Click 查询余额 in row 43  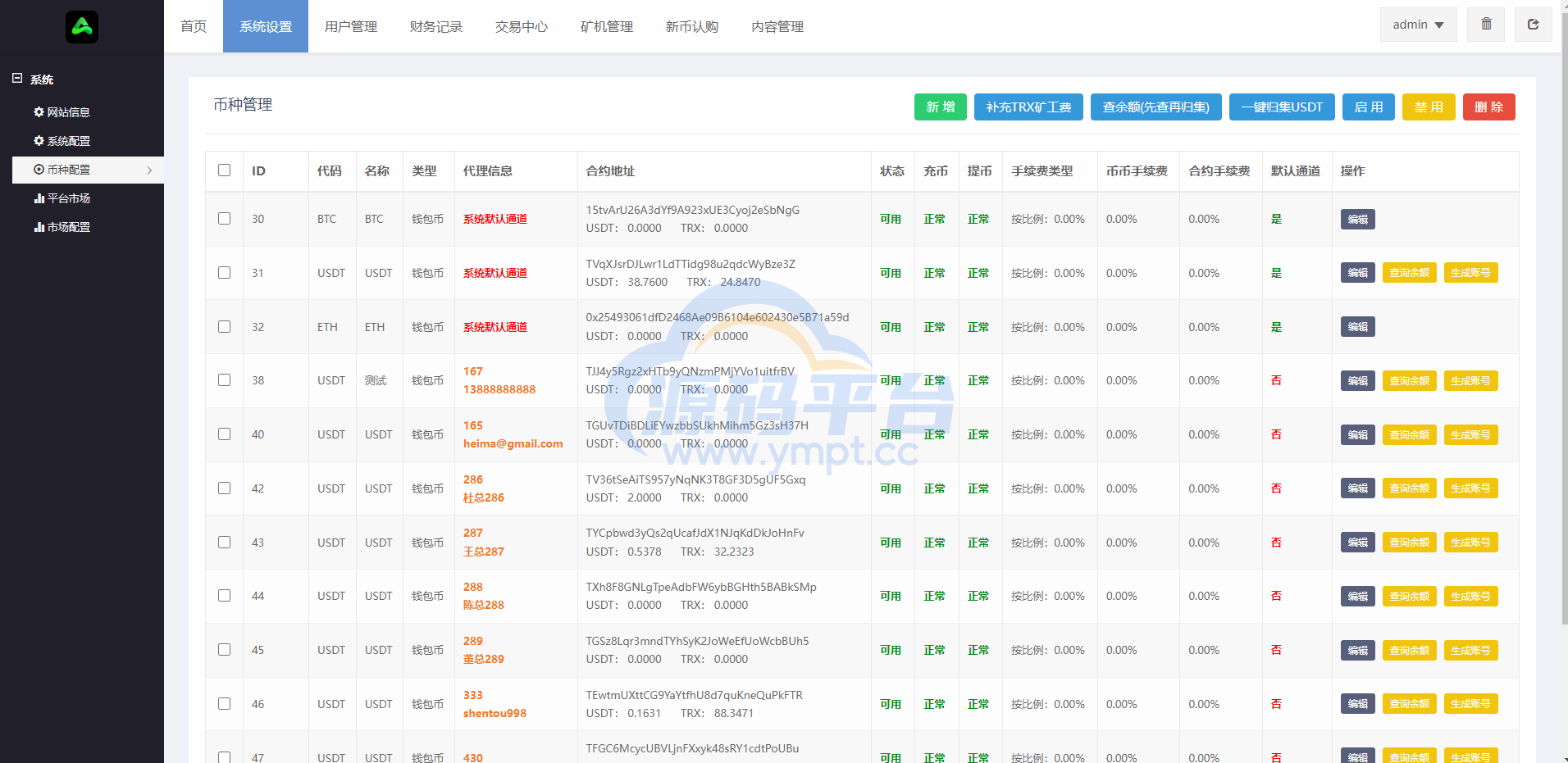(x=1410, y=543)
